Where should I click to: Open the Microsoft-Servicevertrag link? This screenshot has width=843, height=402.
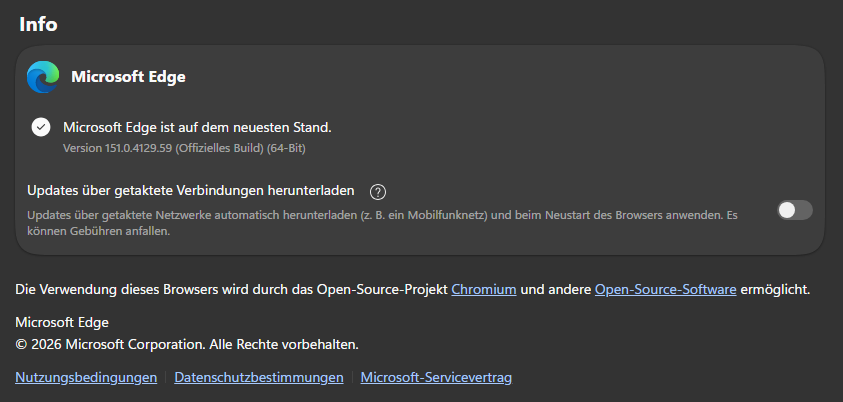436,377
